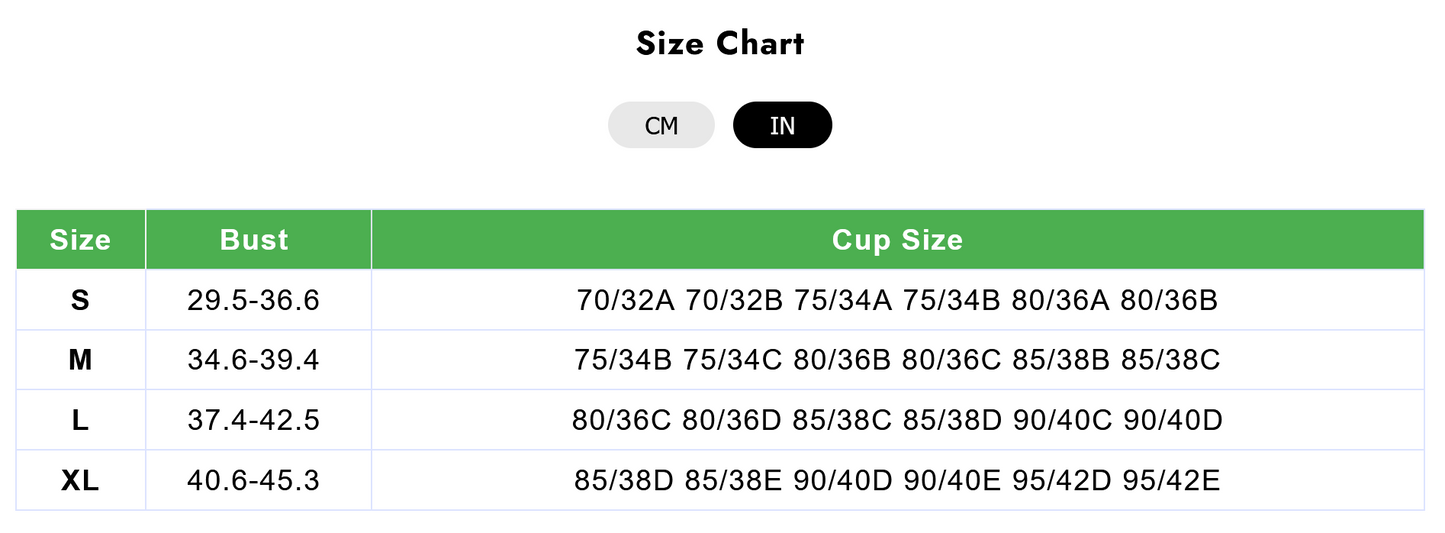
Task: Click cup size 90/40D in L row
Action: (x=1173, y=420)
